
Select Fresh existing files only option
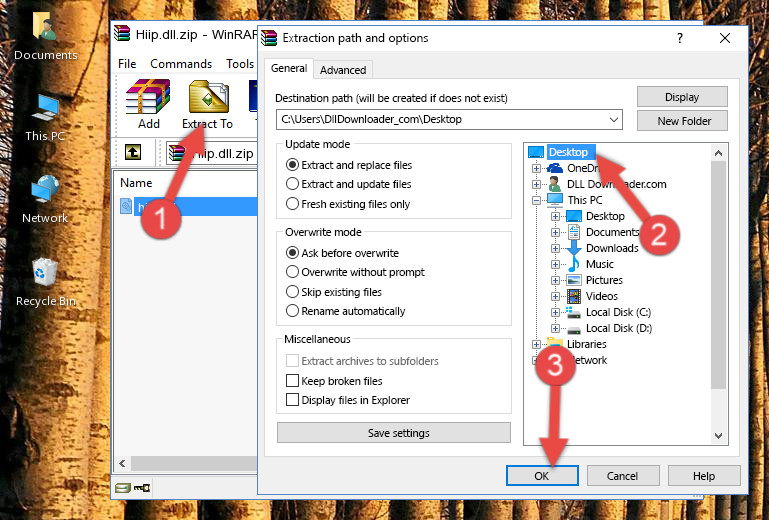coord(292,204)
